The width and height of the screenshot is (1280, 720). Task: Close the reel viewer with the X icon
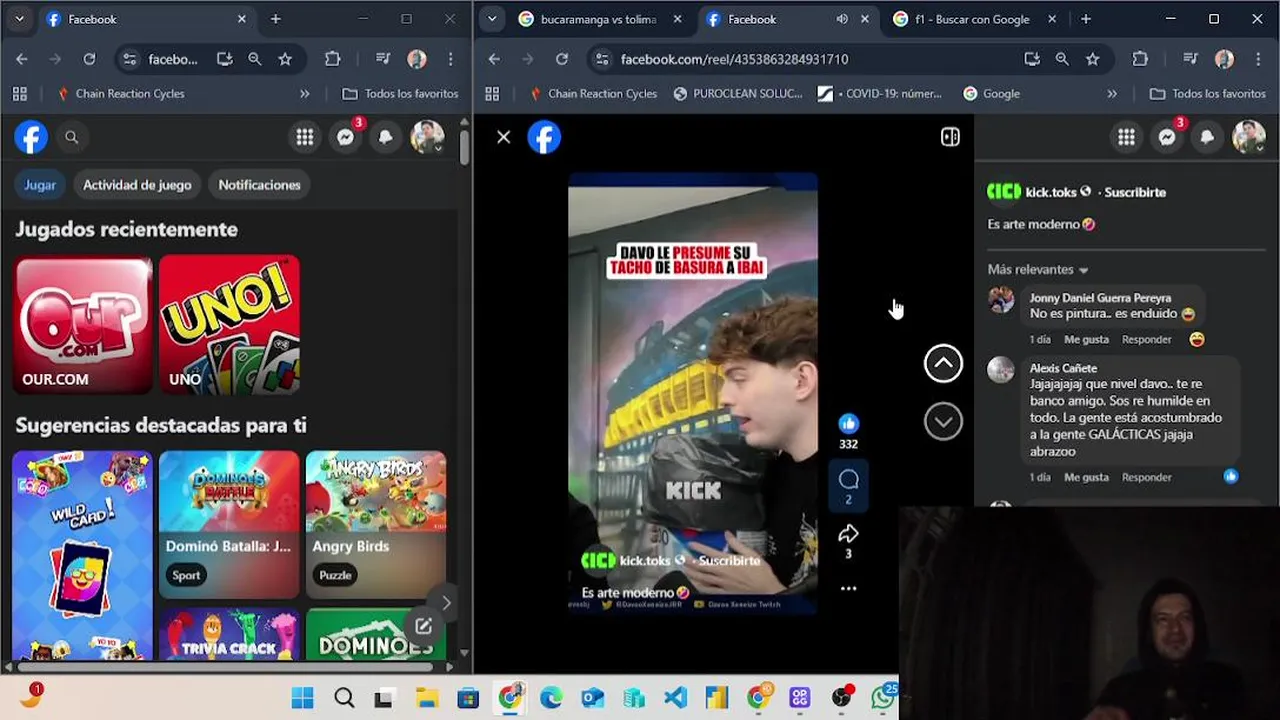504,137
